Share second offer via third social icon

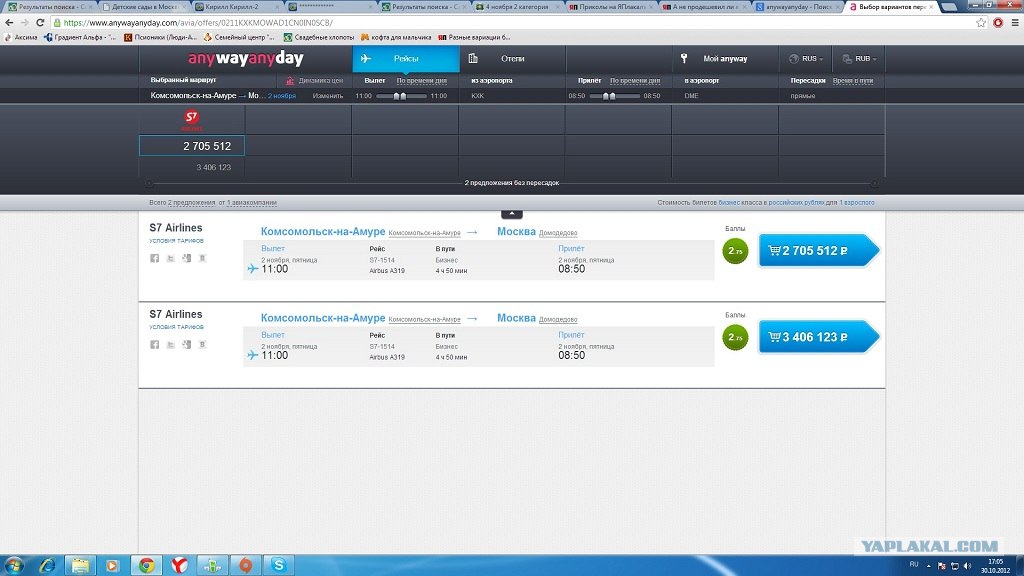(187, 344)
